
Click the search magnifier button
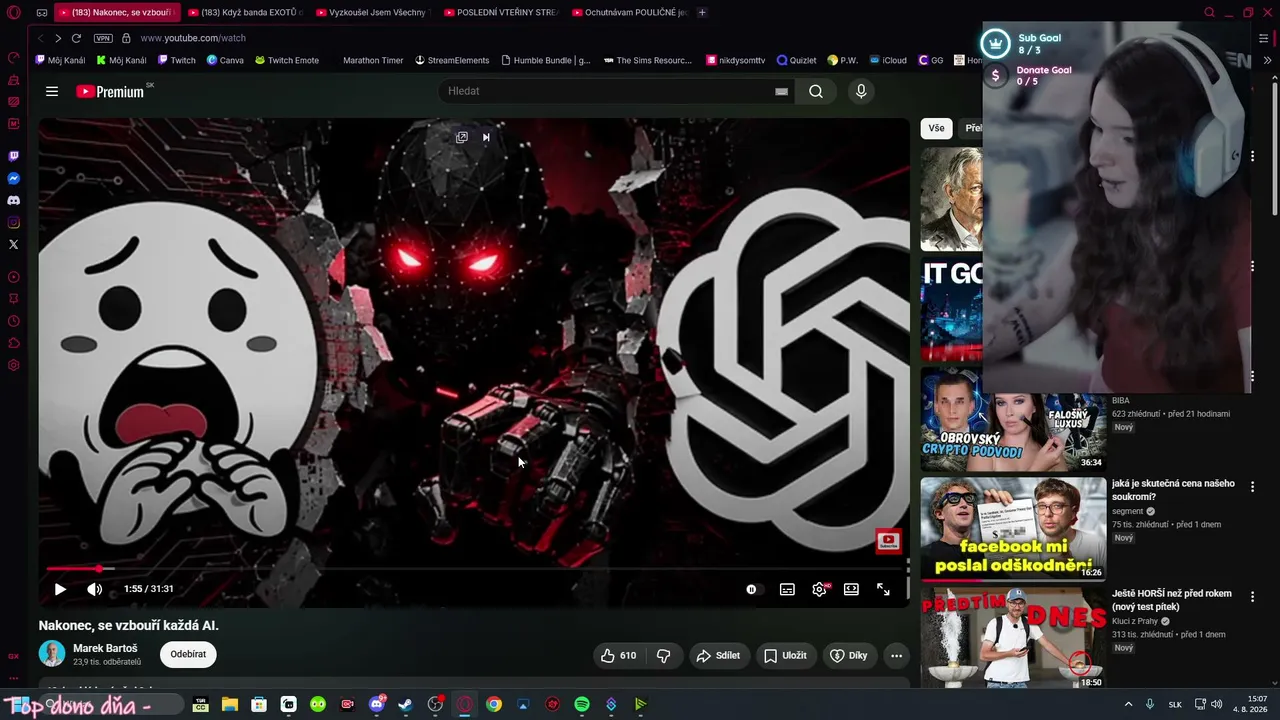[x=816, y=91]
